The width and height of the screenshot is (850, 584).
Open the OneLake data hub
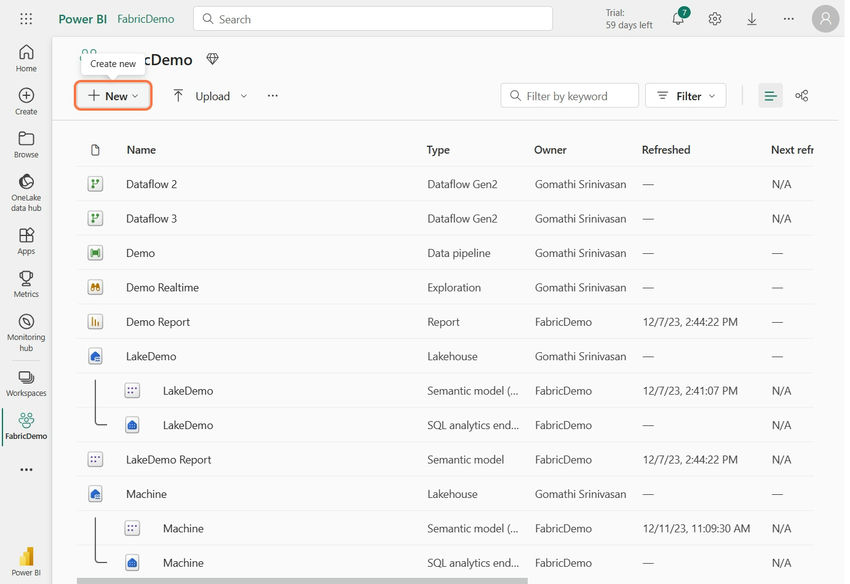pyautogui.click(x=26, y=192)
